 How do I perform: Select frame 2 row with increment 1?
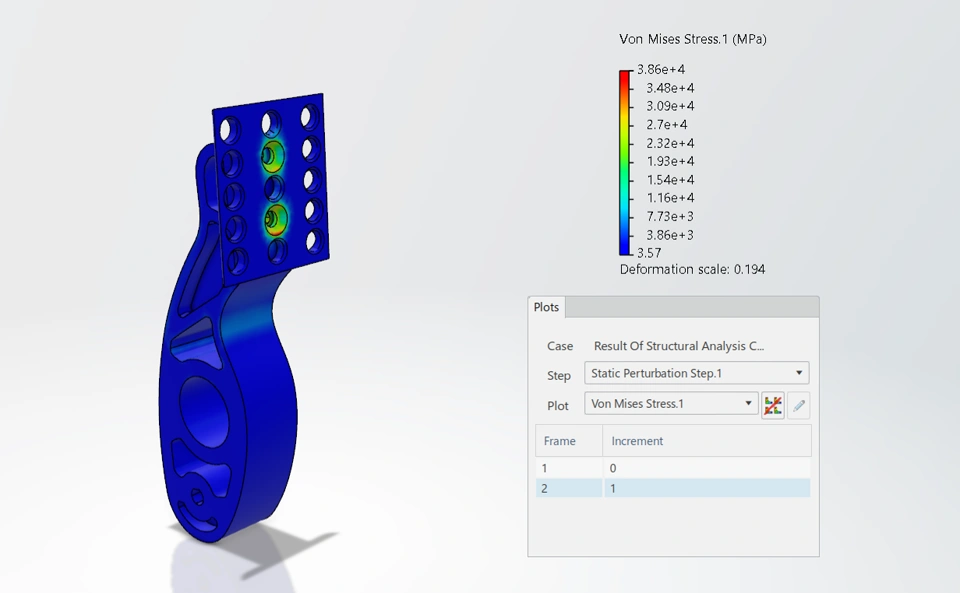[x=673, y=488]
